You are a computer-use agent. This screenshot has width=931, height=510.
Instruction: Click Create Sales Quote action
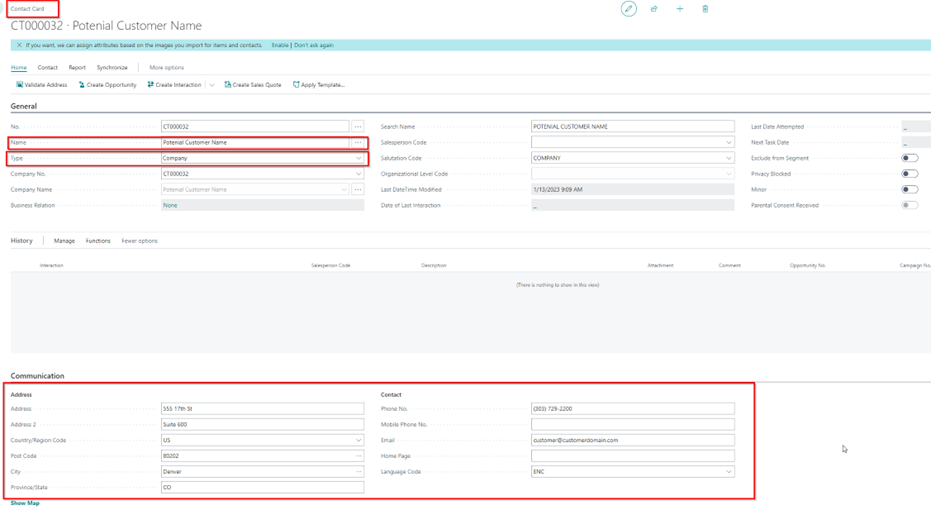[x=252, y=85]
